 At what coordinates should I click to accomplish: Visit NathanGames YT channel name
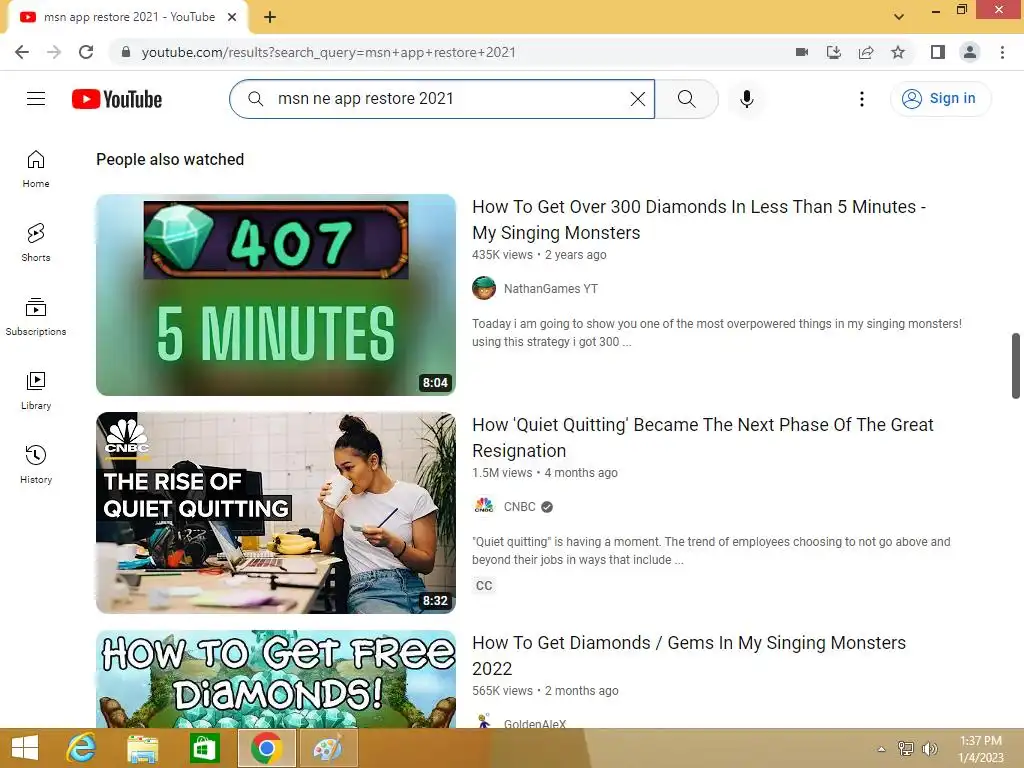click(551, 289)
